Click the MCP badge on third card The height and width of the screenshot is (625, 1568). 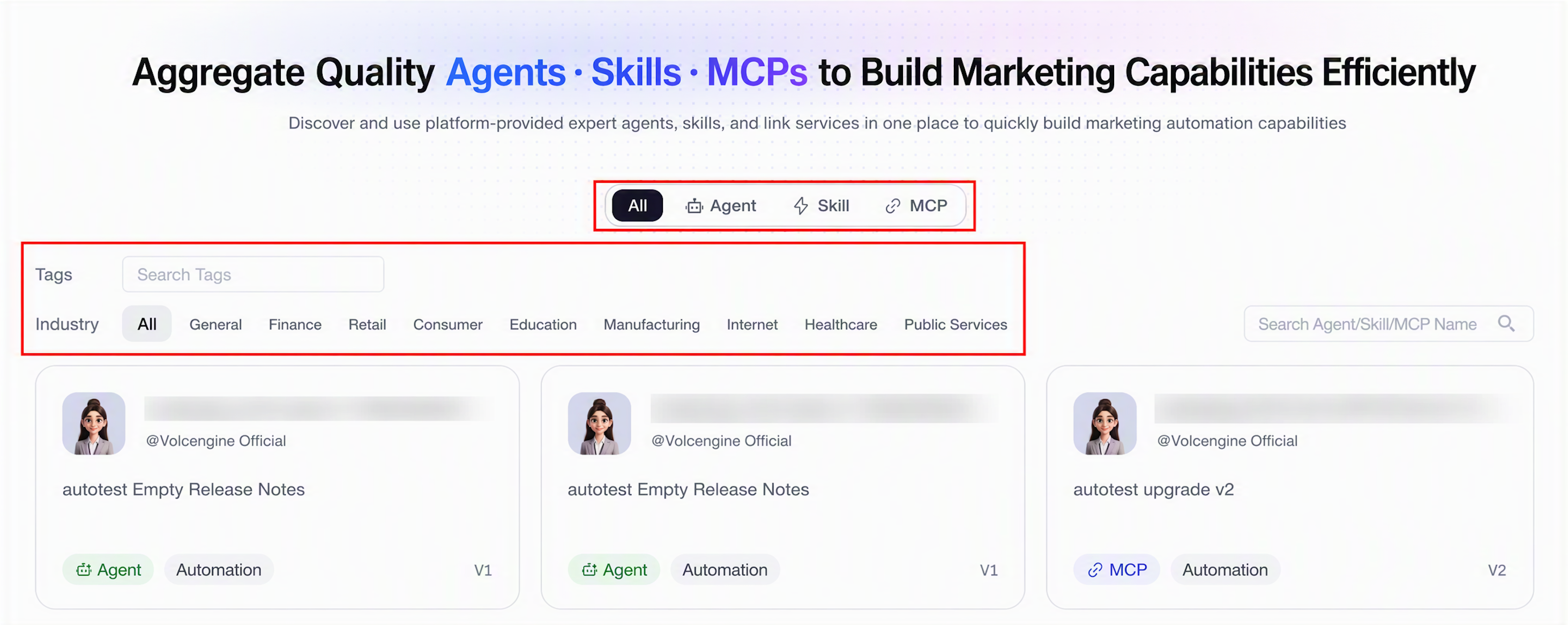[x=1116, y=570]
